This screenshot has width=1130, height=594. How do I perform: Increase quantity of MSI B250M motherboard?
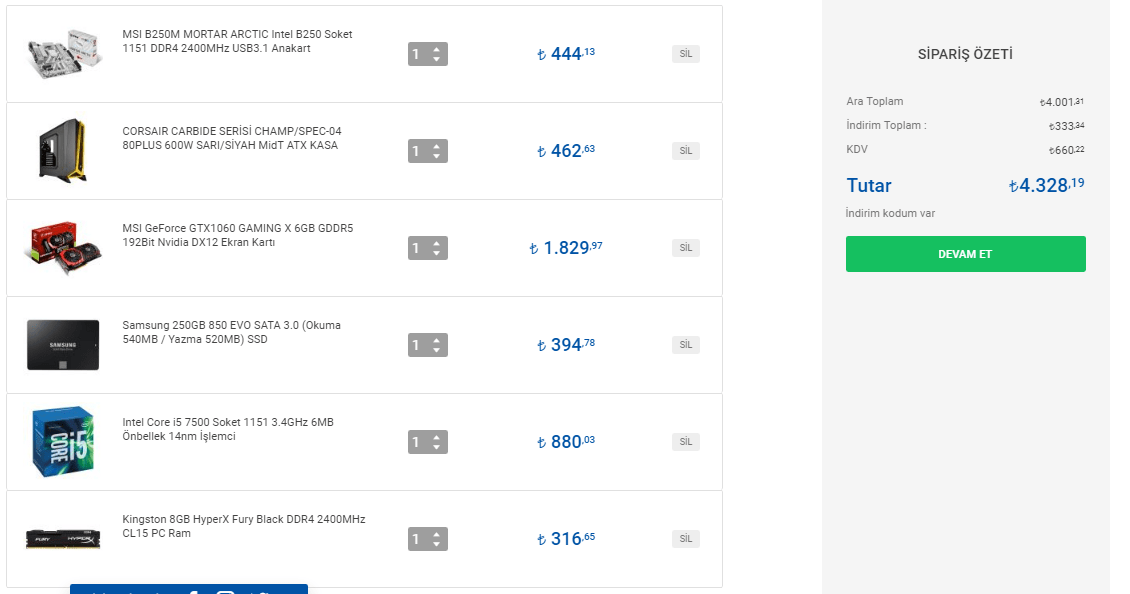coord(437,48)
